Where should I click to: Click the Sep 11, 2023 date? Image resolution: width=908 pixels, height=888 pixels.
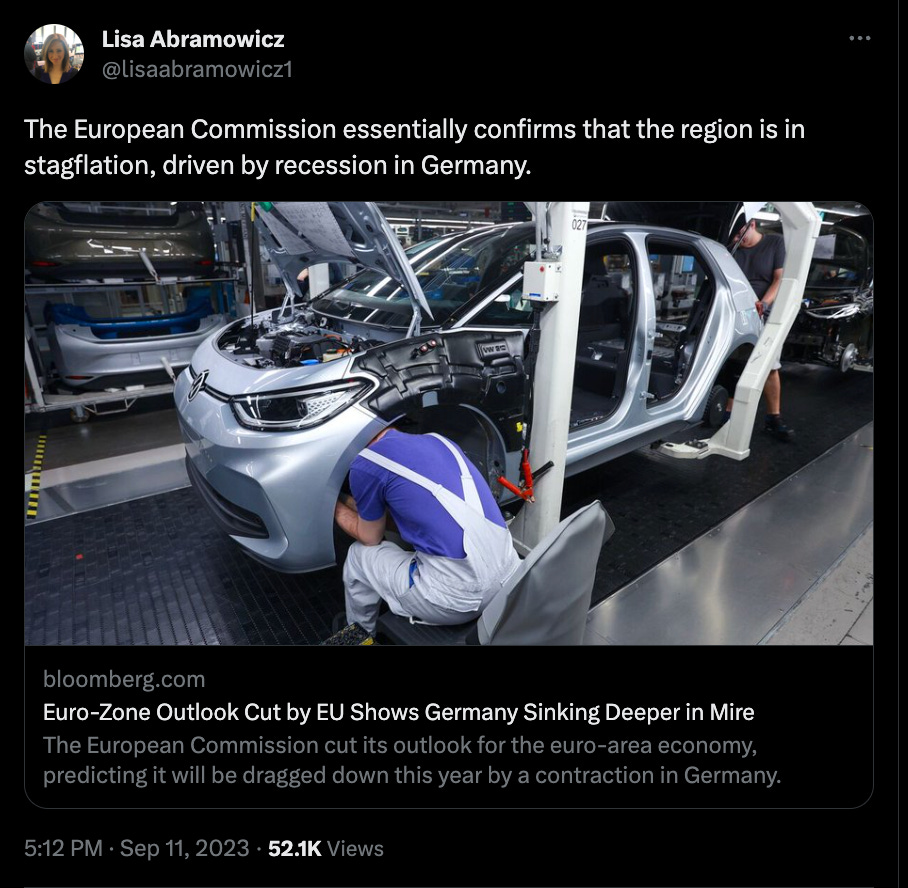point(184,849)
